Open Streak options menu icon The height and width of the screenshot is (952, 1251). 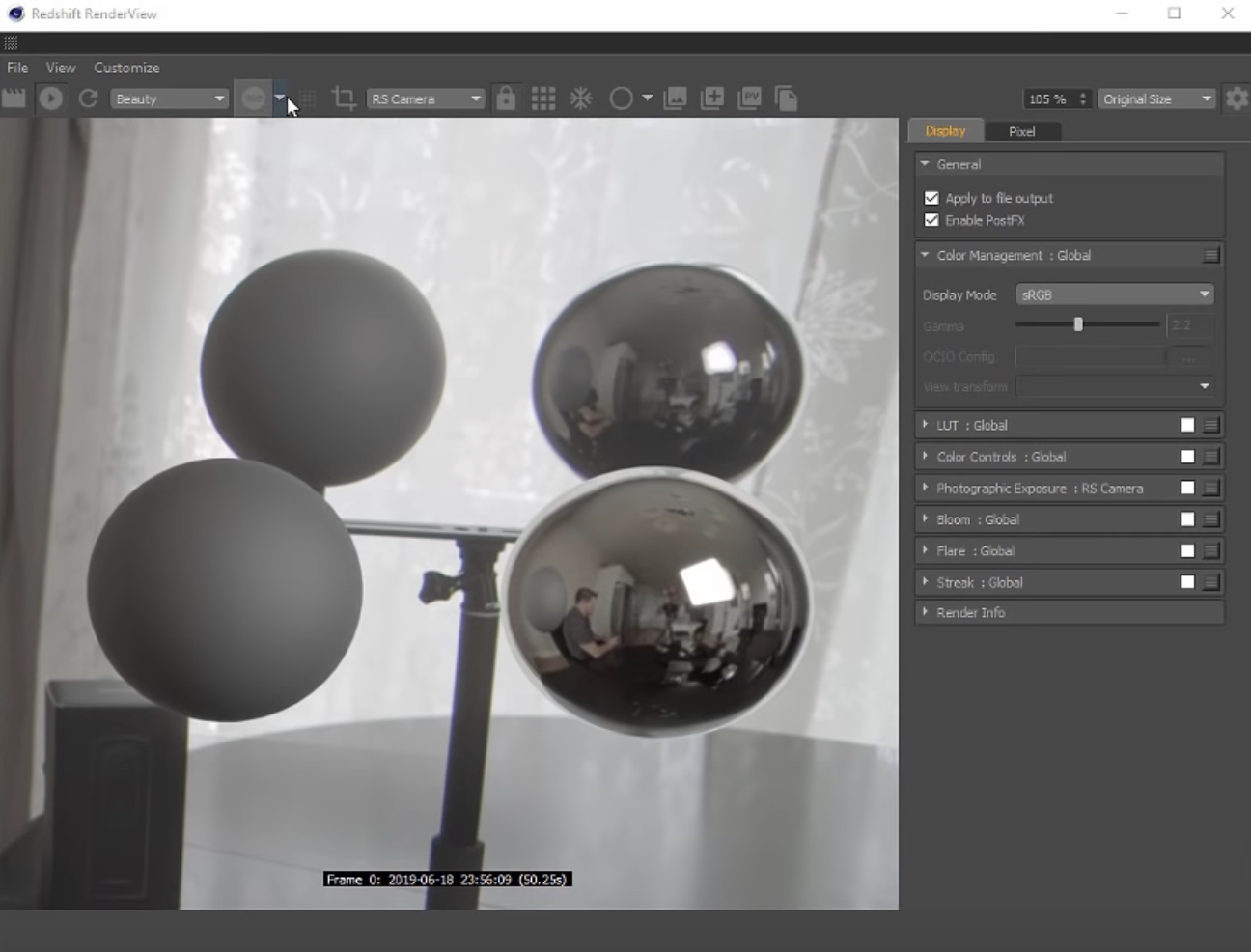click(1210, 582)
